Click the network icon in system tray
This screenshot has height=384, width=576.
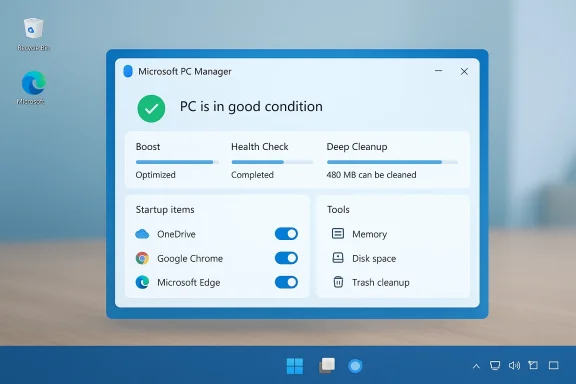point(495,365)
